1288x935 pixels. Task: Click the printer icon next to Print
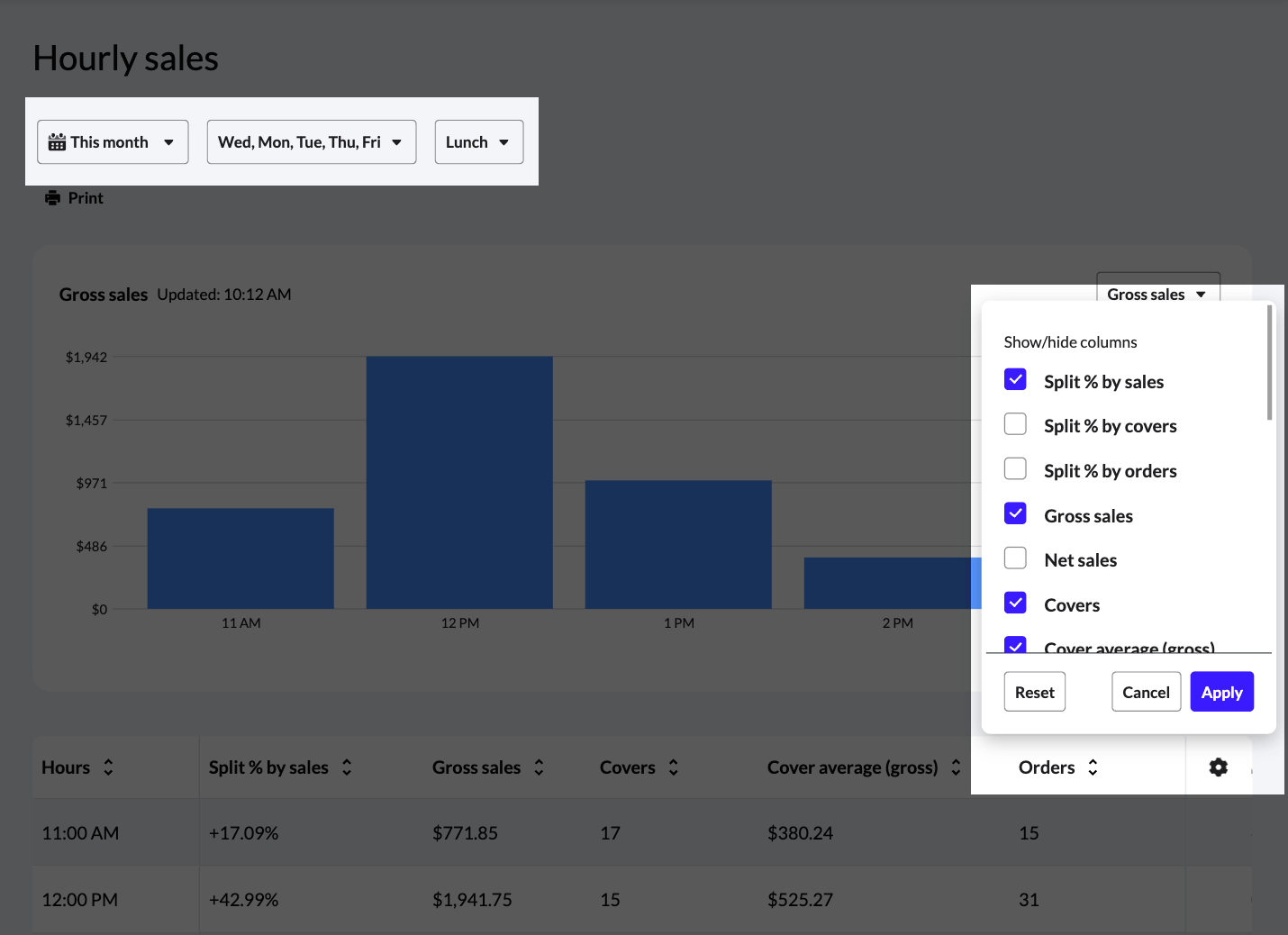53,198
